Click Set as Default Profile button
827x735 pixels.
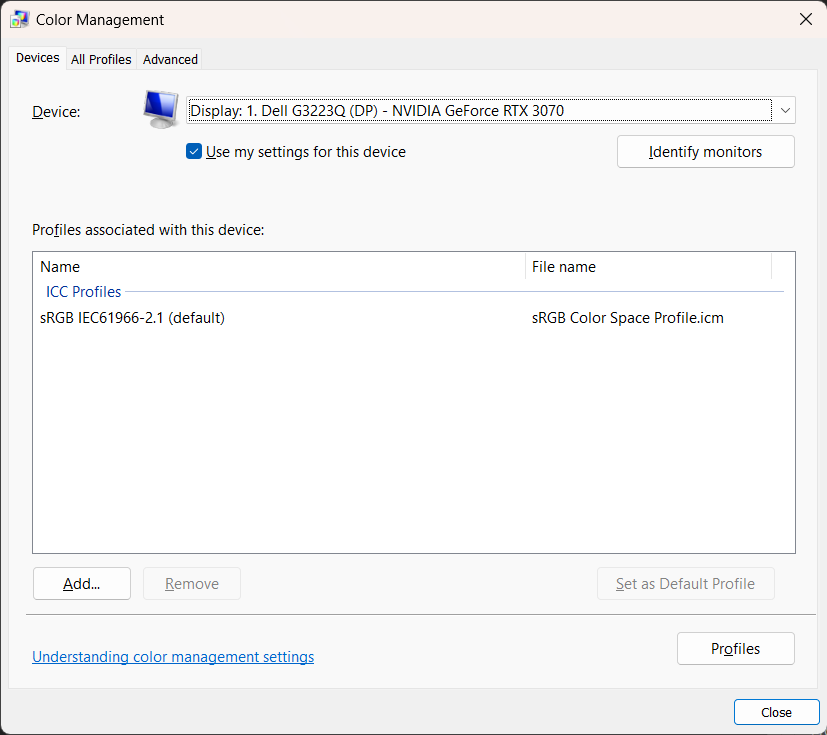point(685,584)
